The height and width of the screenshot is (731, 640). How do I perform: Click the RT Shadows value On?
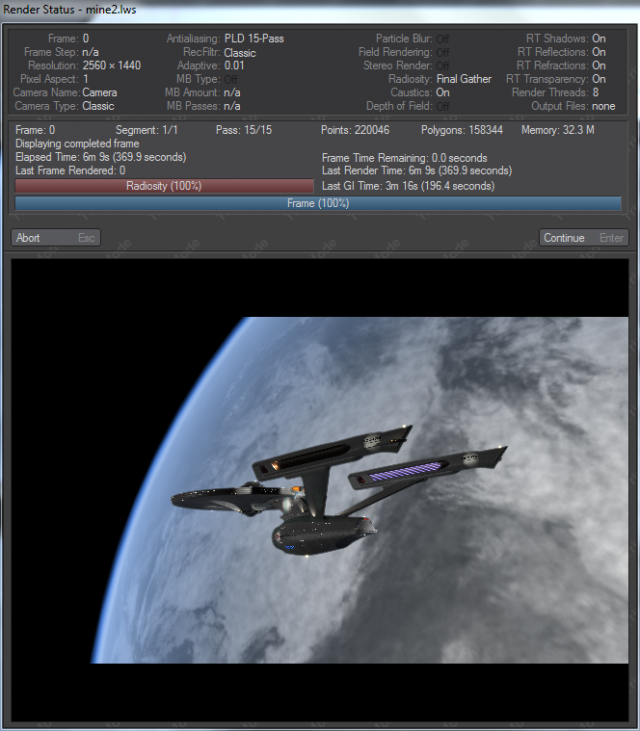tap(599, 39)
